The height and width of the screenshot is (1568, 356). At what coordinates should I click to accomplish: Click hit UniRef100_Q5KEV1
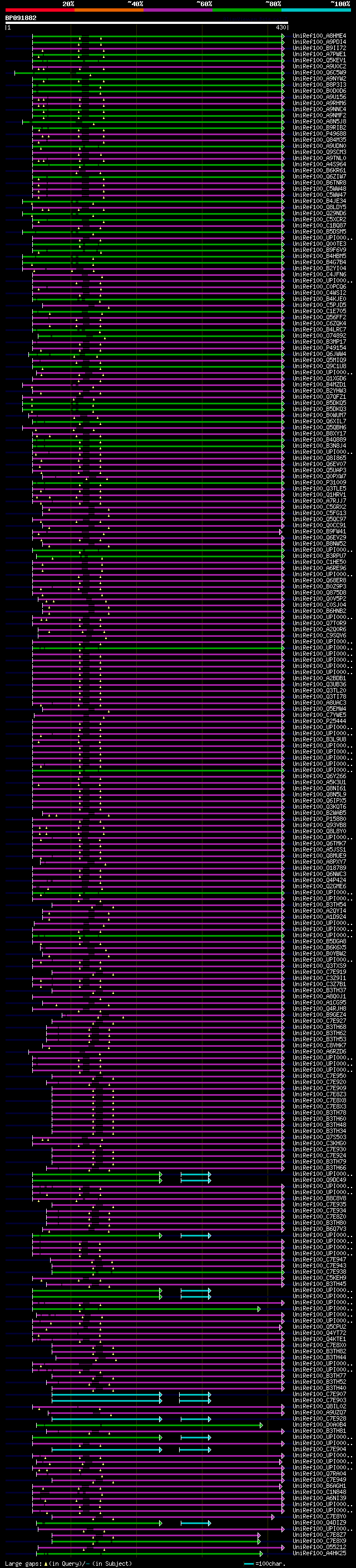coord(319,60)
